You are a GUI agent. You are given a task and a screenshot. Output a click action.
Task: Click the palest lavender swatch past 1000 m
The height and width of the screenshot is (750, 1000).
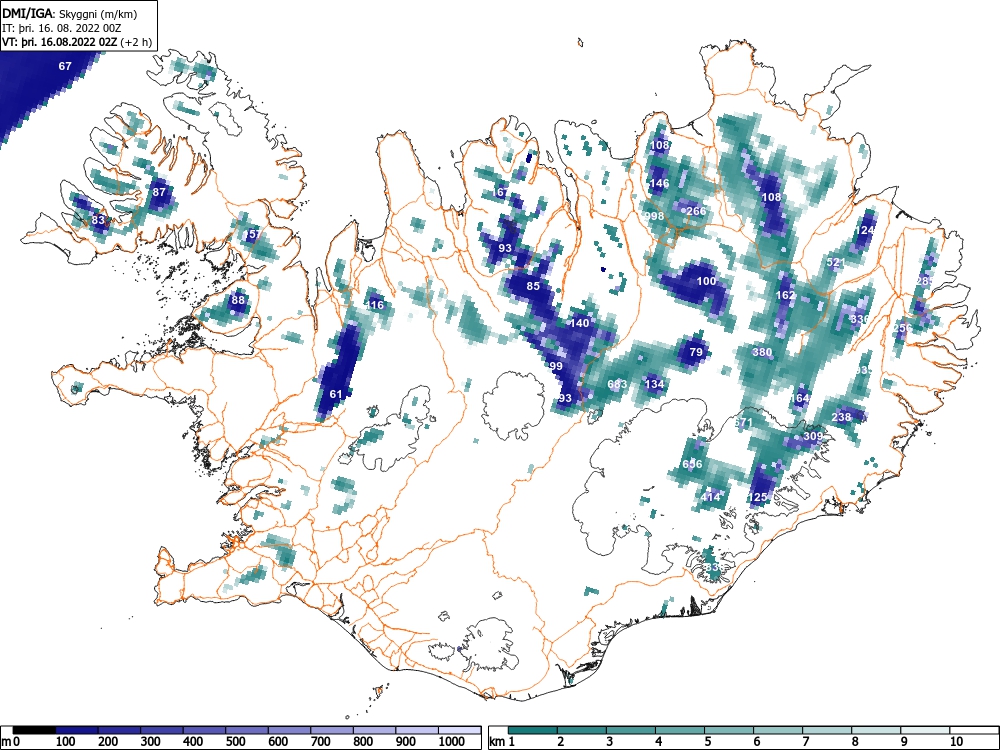coord(460,730)
